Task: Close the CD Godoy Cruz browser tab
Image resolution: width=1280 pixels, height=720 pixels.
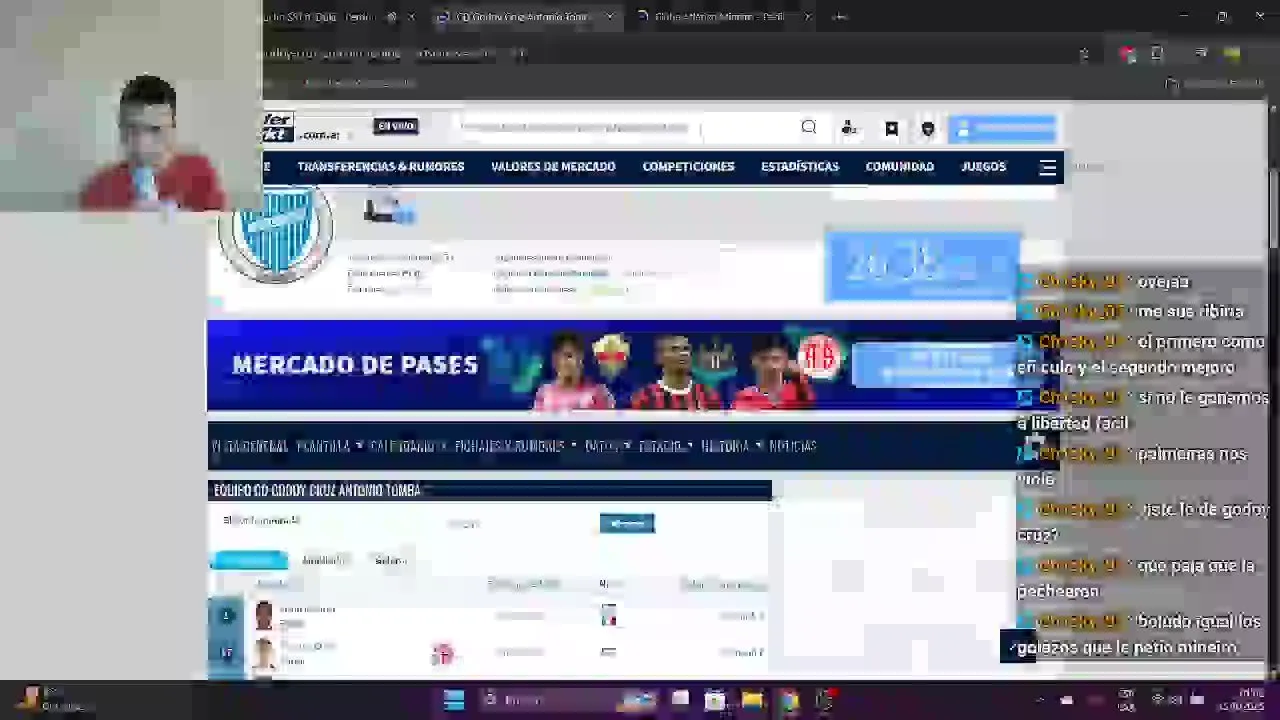Action: click(609, 17)
